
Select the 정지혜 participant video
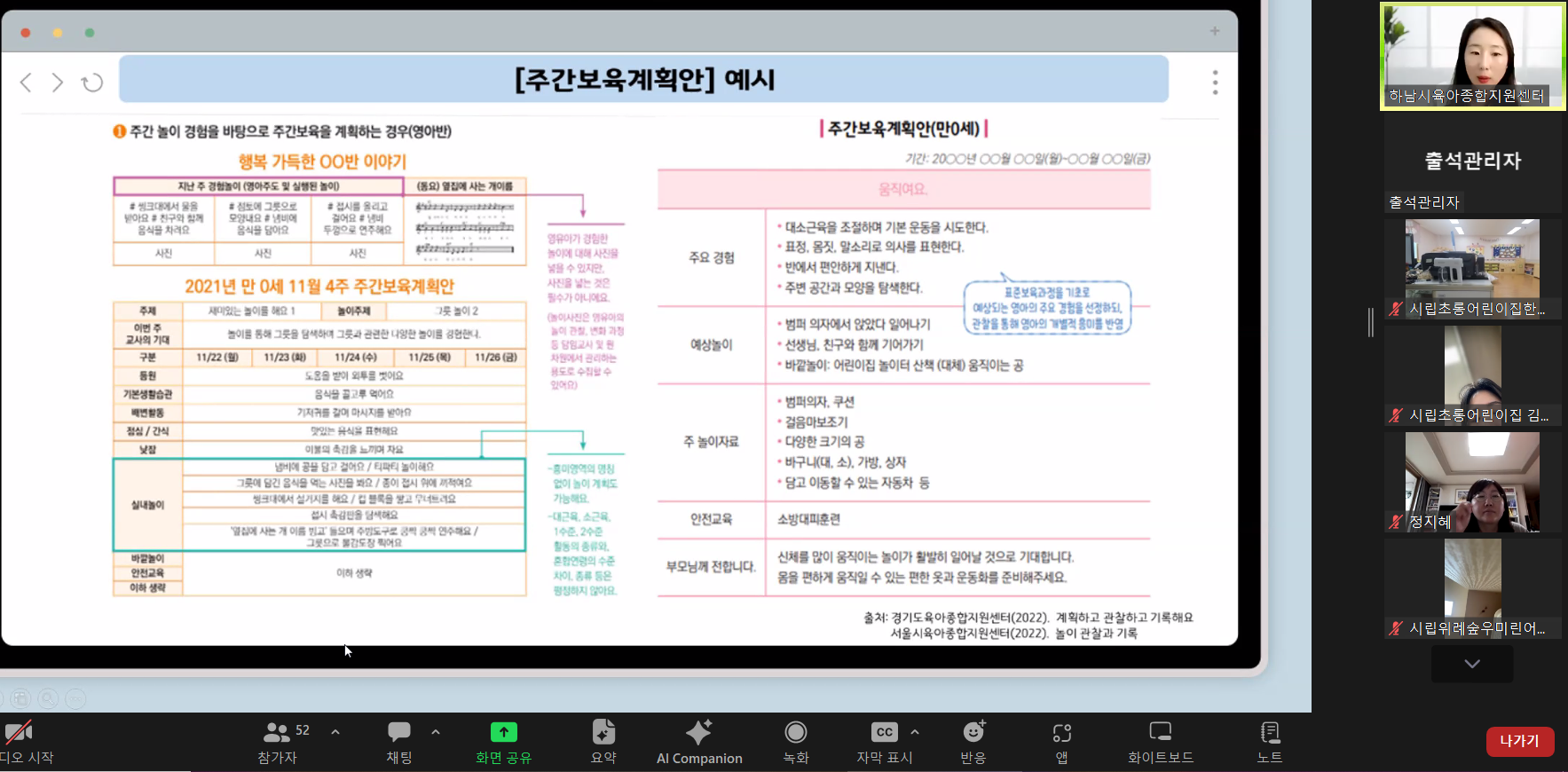pos(1472,482)
